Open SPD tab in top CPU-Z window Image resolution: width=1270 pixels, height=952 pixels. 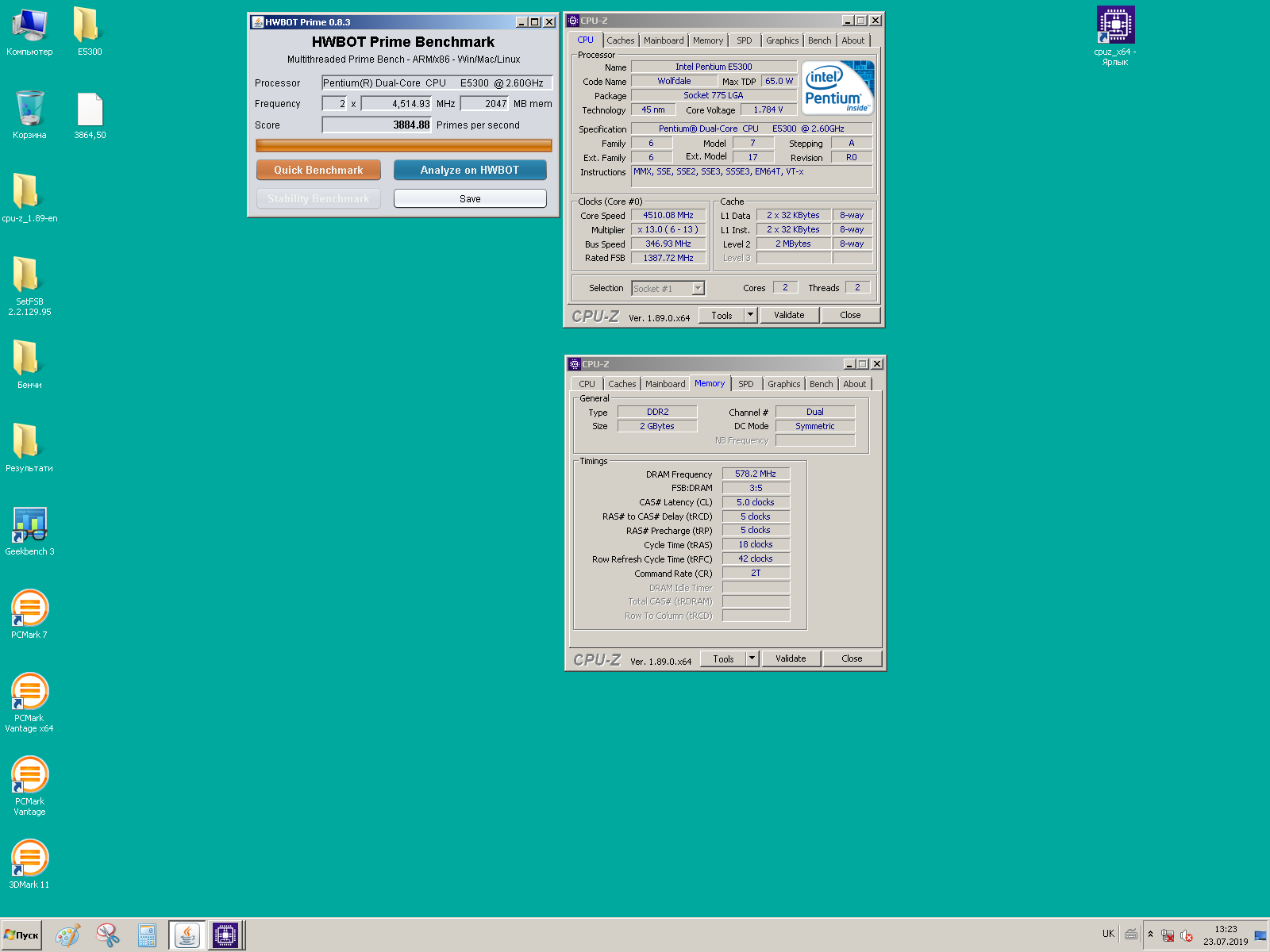745,40
